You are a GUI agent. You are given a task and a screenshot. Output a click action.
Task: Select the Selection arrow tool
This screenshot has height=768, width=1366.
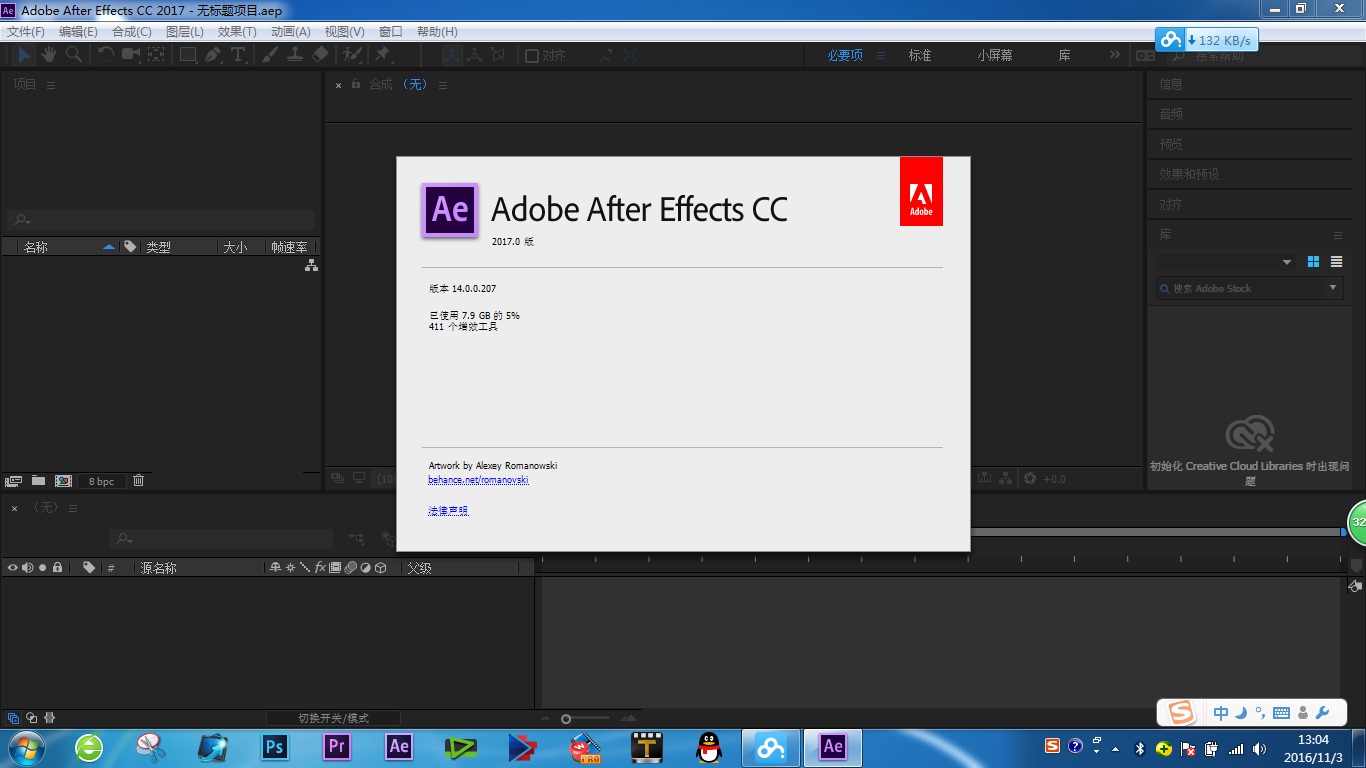tap(23, 55)
